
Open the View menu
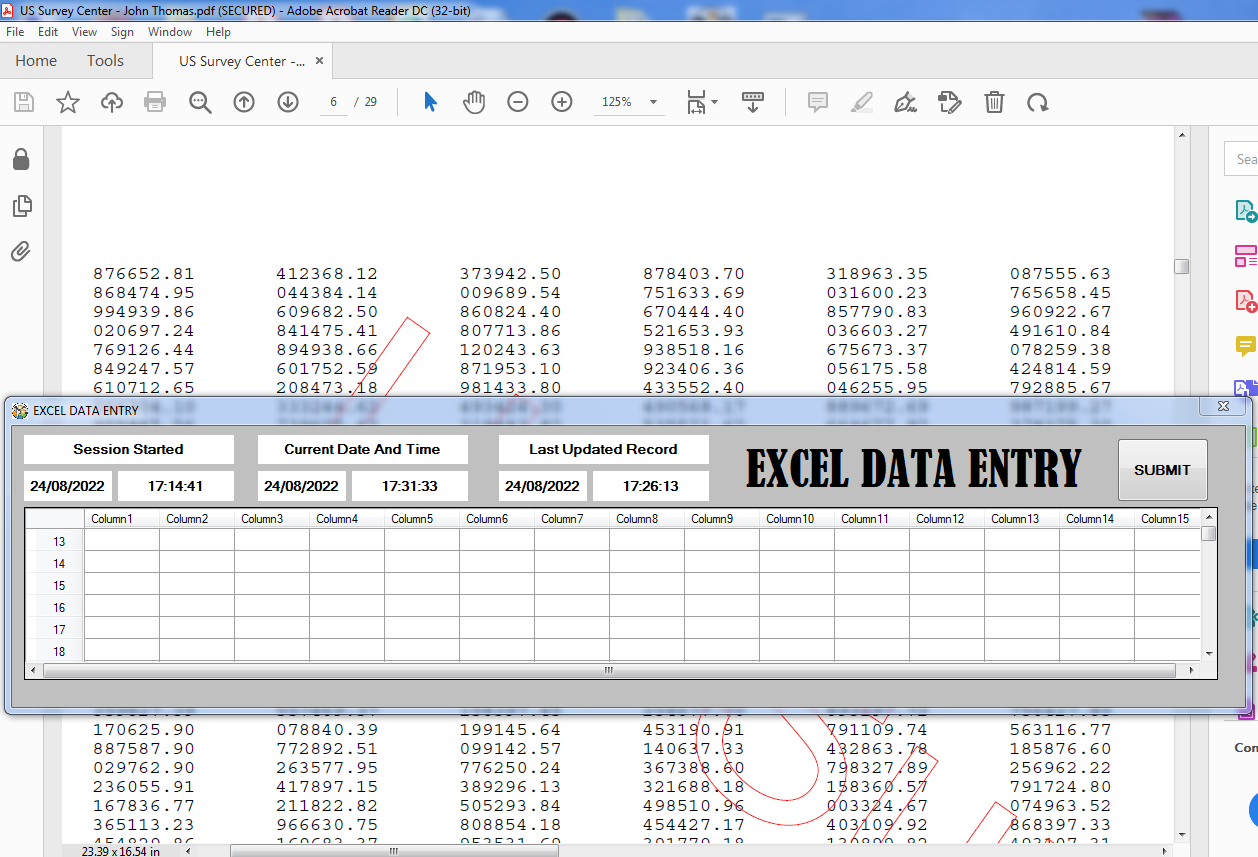tap(84, 32)
